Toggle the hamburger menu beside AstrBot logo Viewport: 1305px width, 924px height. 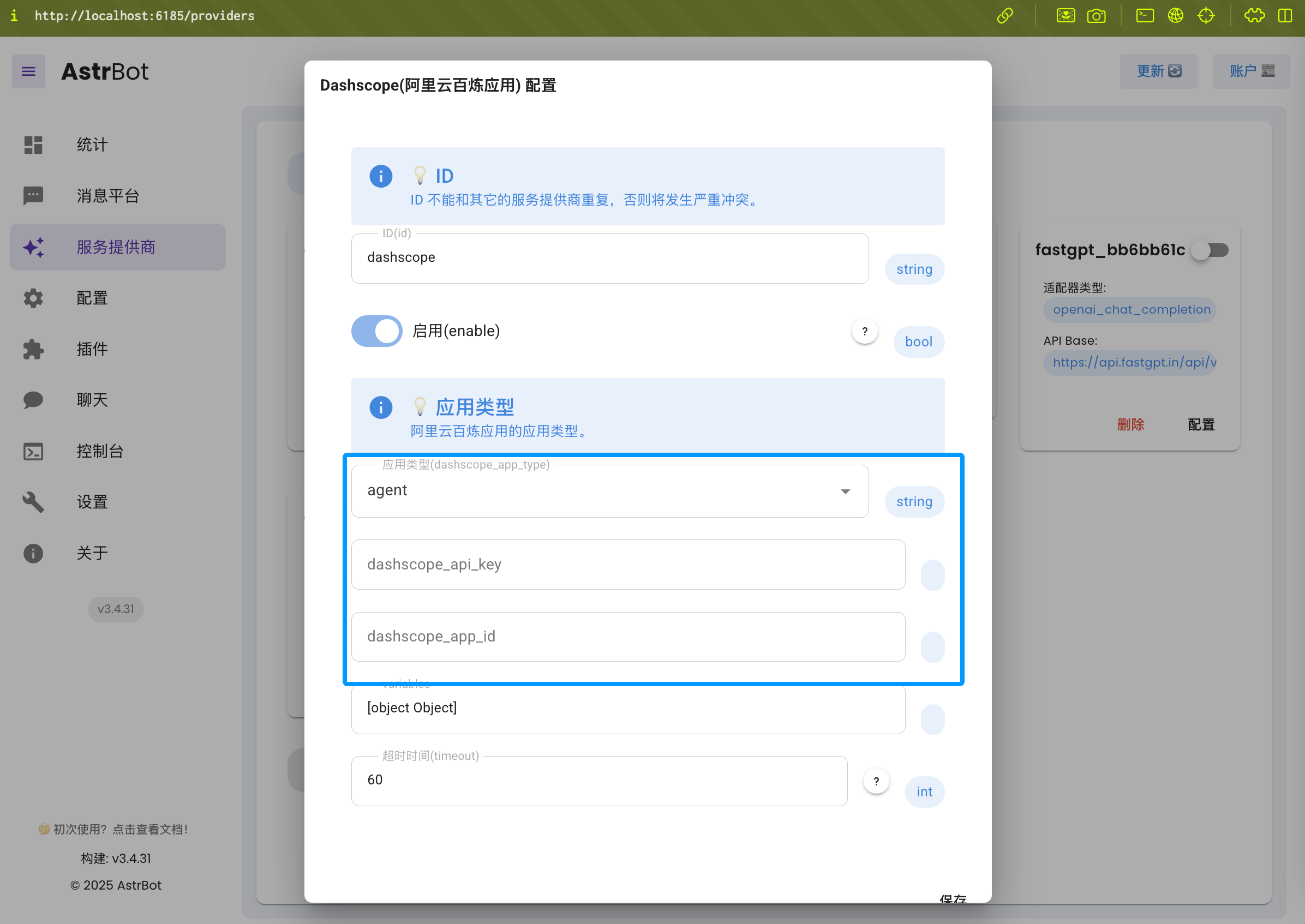coord(28,71)
